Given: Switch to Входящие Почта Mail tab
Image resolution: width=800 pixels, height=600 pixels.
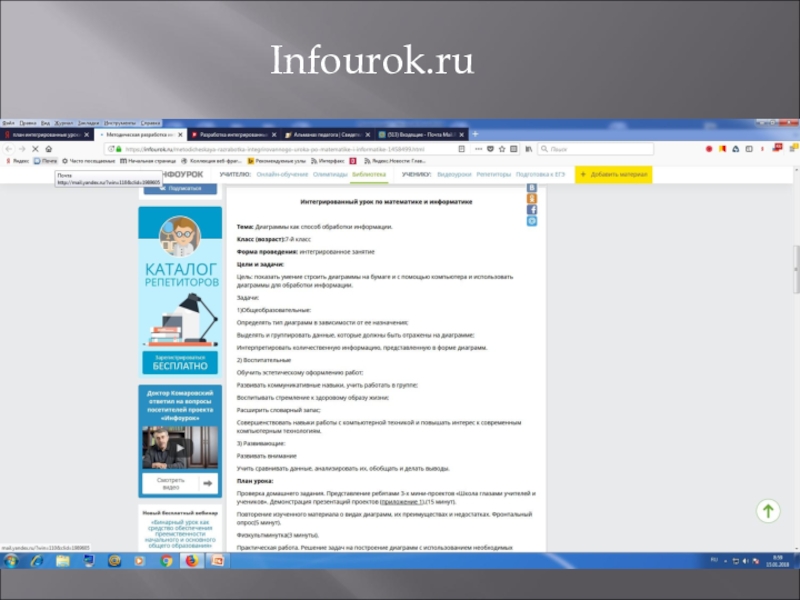Looking at the screenshot, I should tap(421, 135).
